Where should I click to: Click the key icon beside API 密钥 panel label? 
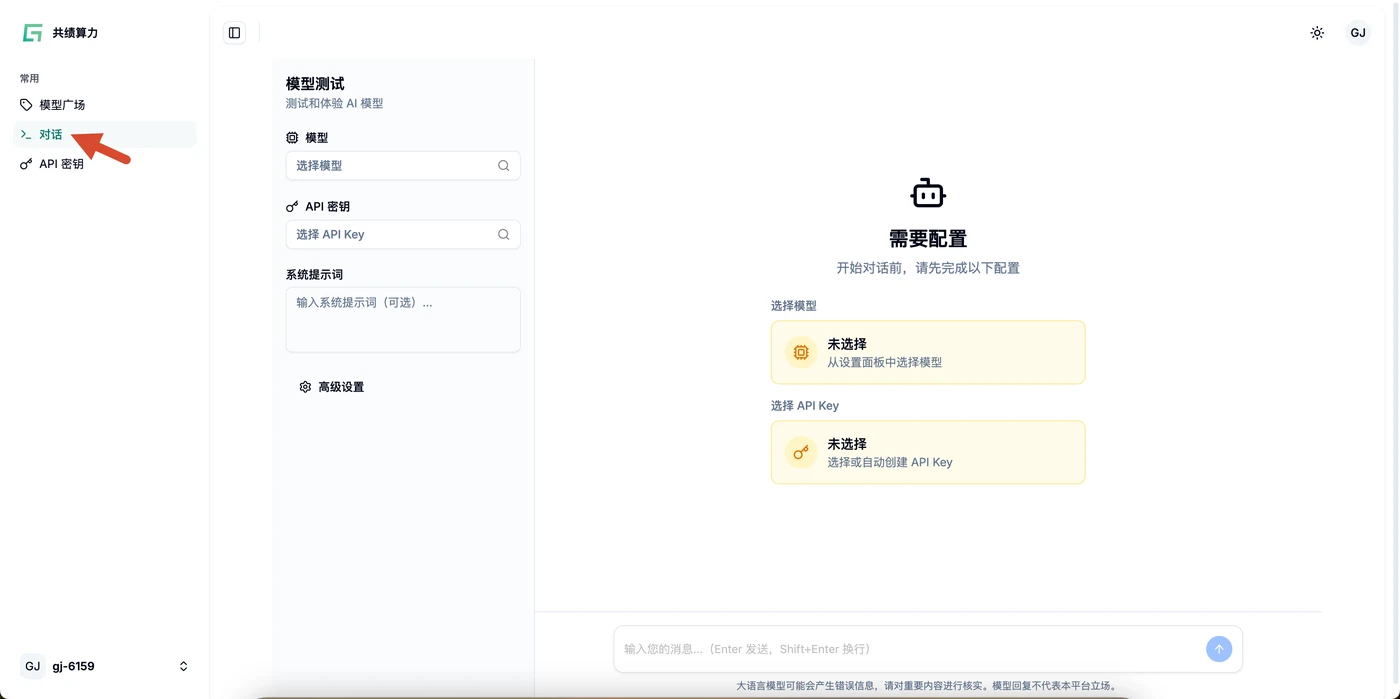pos(292,207)
